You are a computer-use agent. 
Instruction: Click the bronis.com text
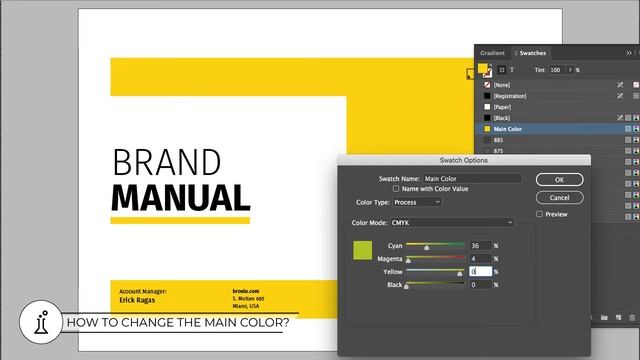(x=246, y=291)
